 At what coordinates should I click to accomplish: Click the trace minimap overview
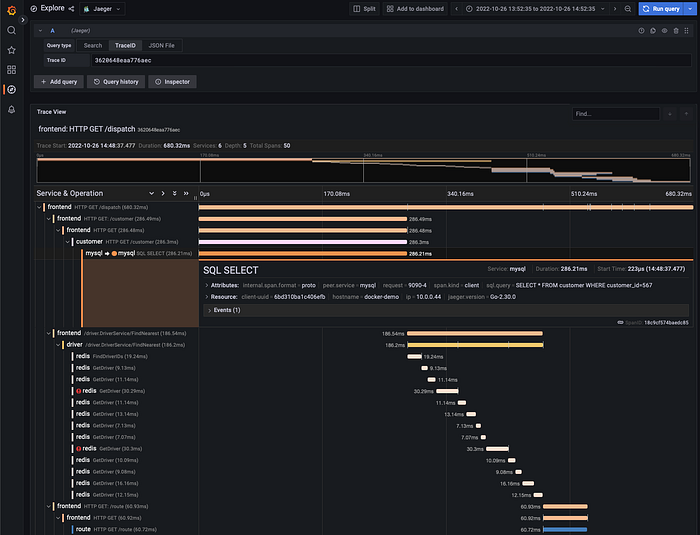pyautogui.click(x=363, y=170)
